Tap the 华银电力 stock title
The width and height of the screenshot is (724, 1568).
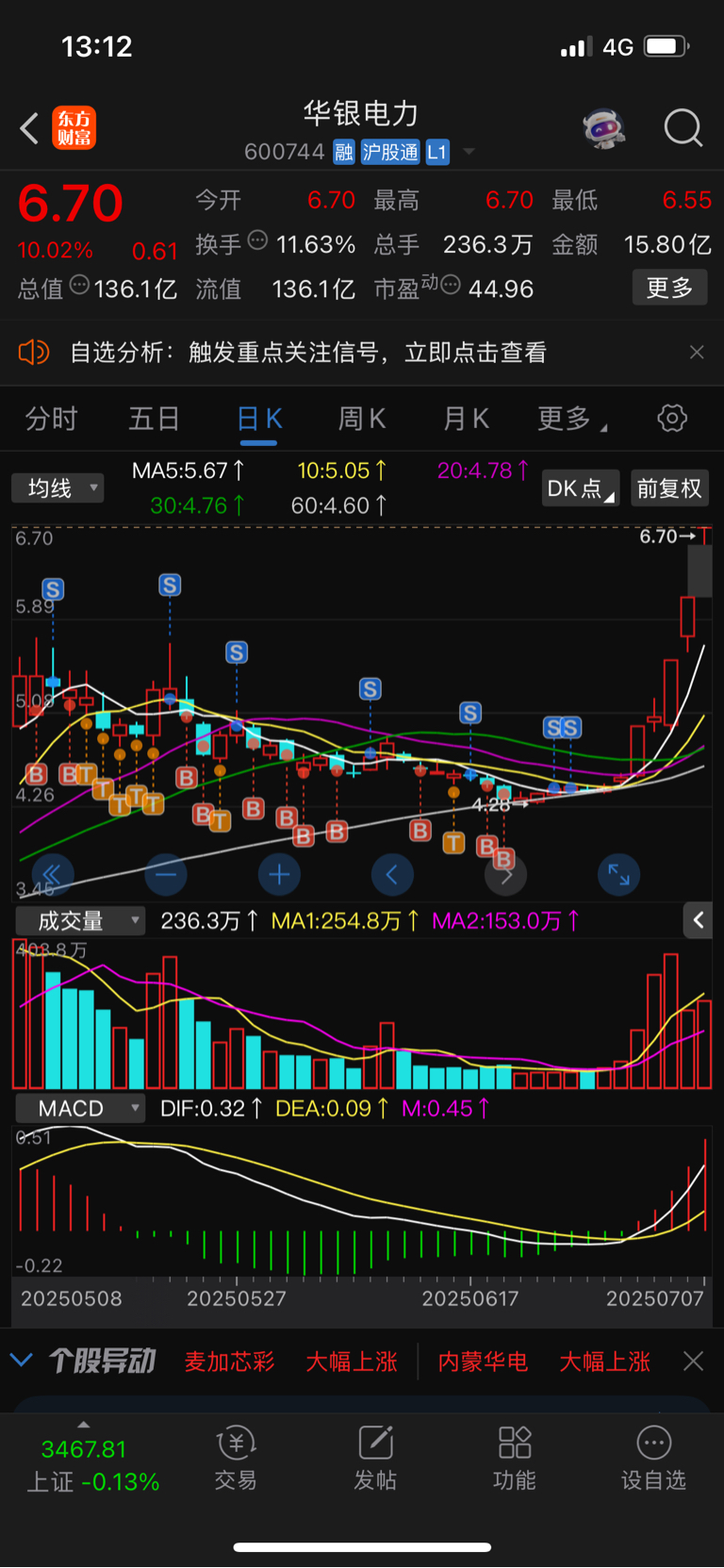(x=361, y=114)
